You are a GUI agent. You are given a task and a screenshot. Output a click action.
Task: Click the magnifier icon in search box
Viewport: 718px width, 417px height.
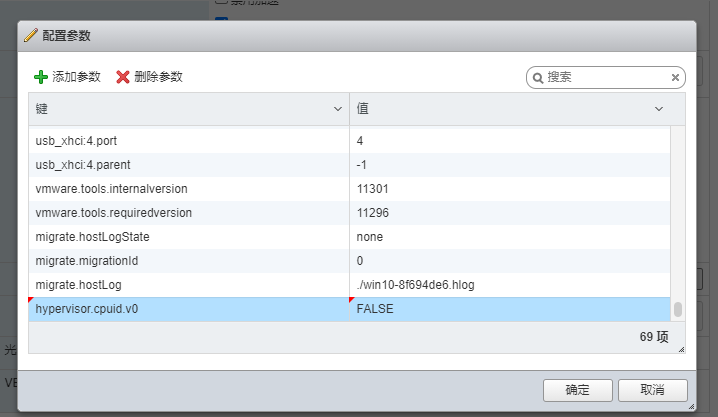pyautogui.click(x=538, y=77)
